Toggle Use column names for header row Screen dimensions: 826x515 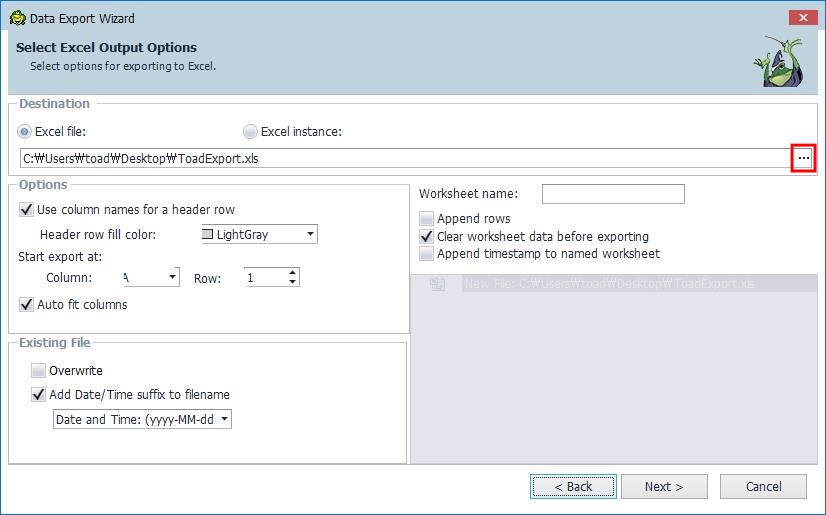point(26,210)
